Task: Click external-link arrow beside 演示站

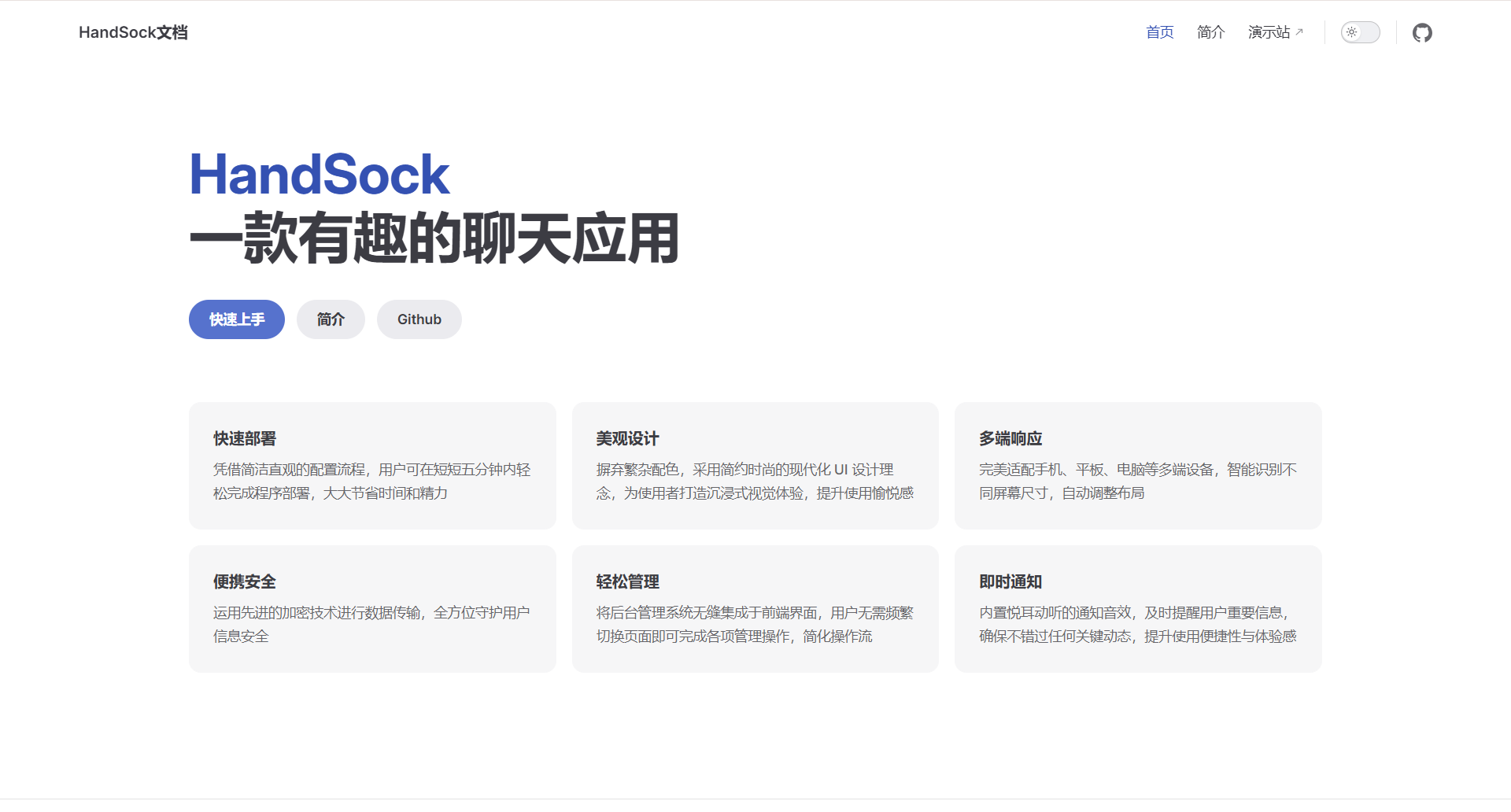Action: tap(1299, 31)
